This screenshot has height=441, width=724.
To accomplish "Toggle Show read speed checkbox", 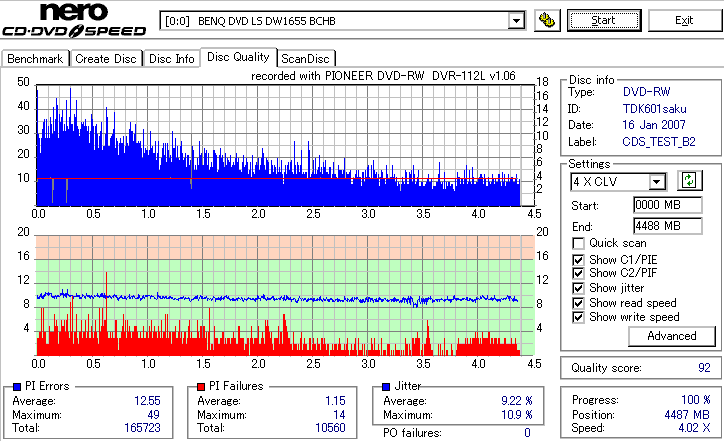I will click(578, 303).
